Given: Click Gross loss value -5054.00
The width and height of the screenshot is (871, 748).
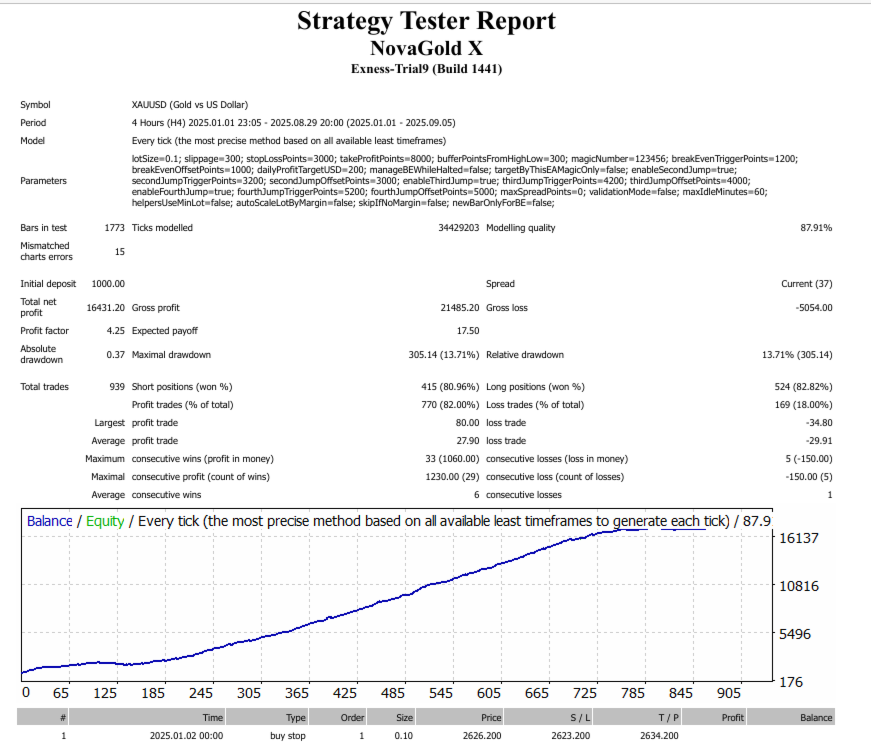Looking at the screenshot, I should click(814, 308).
